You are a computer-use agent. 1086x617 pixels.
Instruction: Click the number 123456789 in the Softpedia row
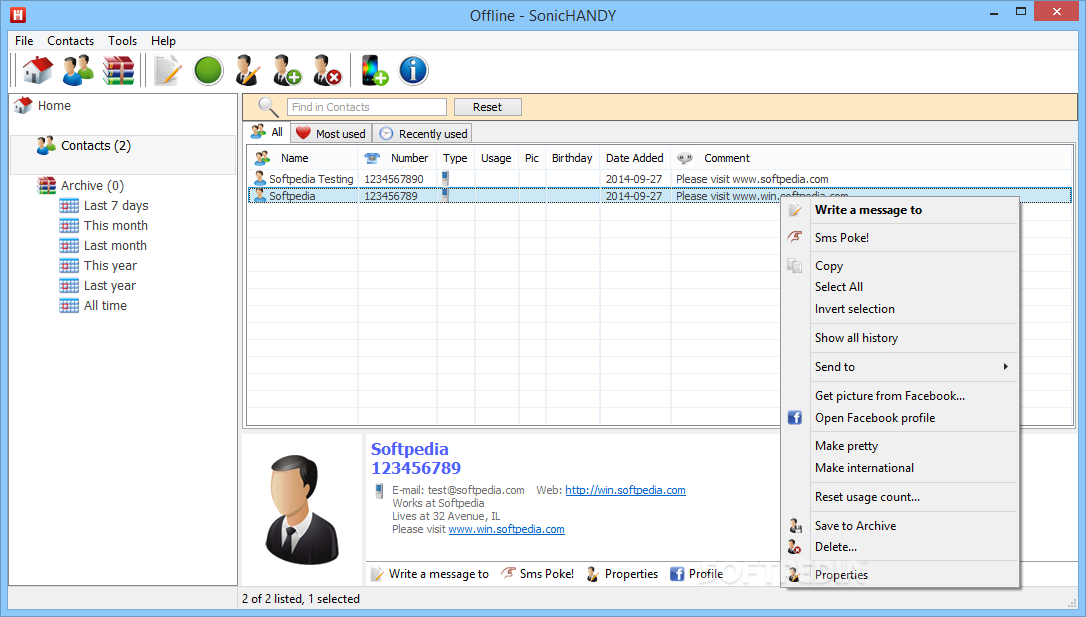point(391,196)
